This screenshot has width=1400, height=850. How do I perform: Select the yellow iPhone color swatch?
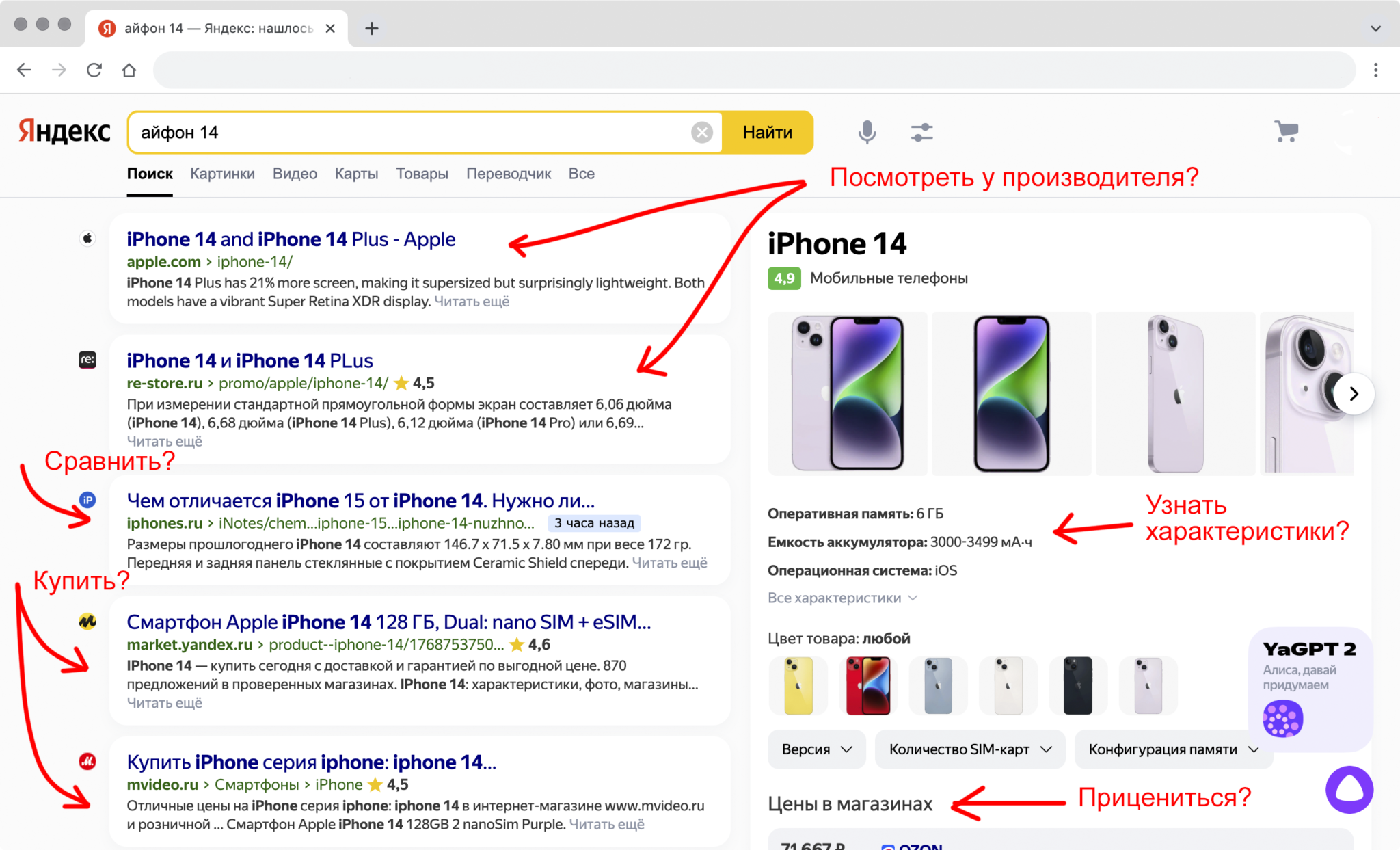pos(798,686)
